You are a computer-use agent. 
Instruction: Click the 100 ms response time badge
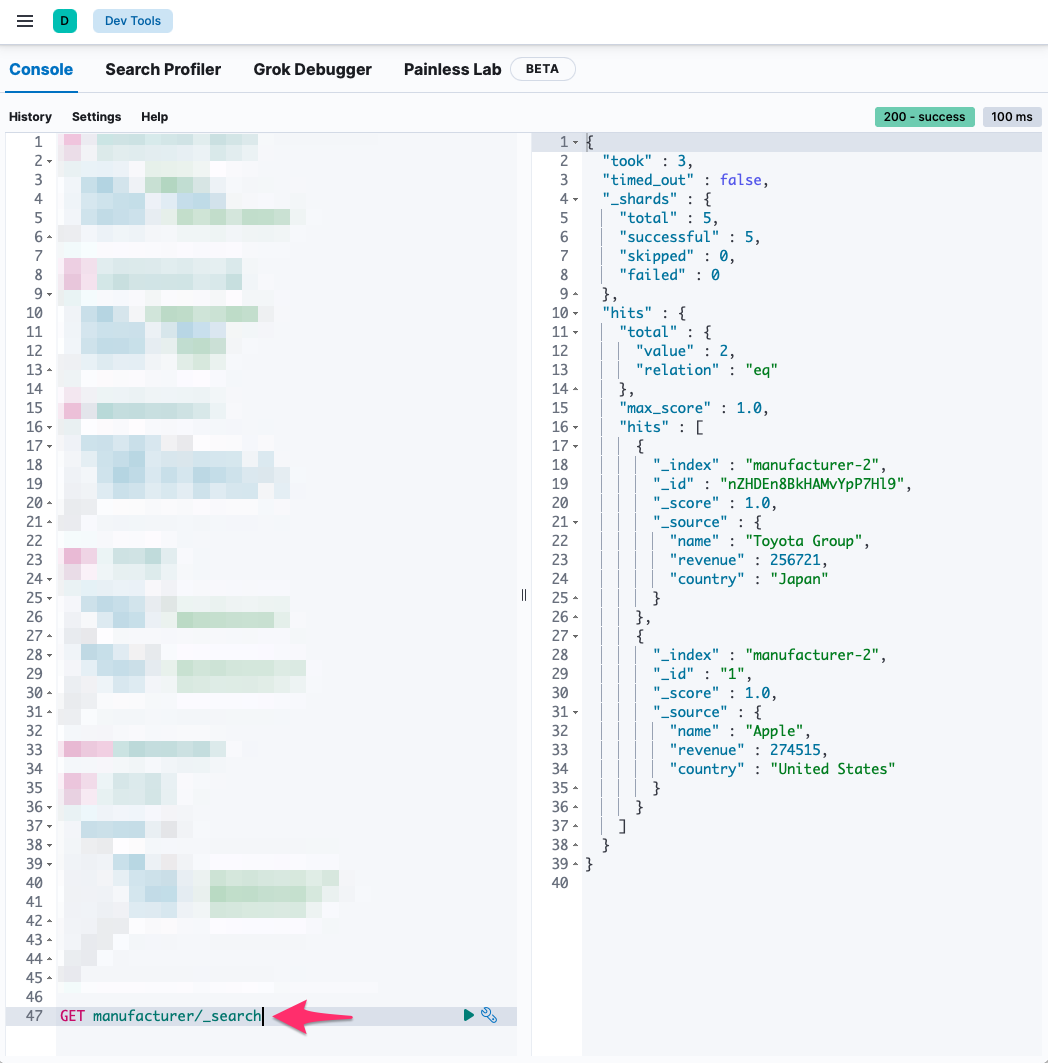(1011, 117)
